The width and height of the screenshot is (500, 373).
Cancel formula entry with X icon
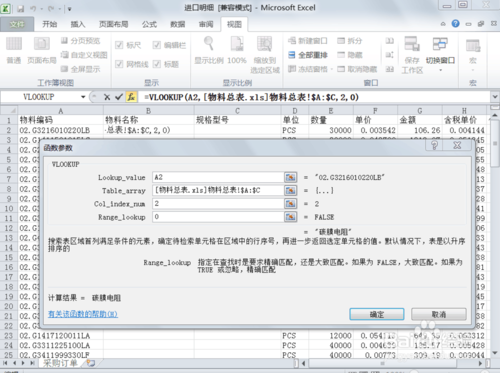[107, 97]
